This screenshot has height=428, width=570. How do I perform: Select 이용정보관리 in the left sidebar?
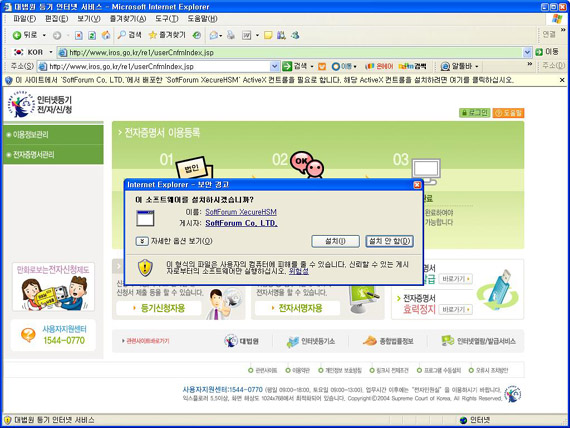point(53,135)
